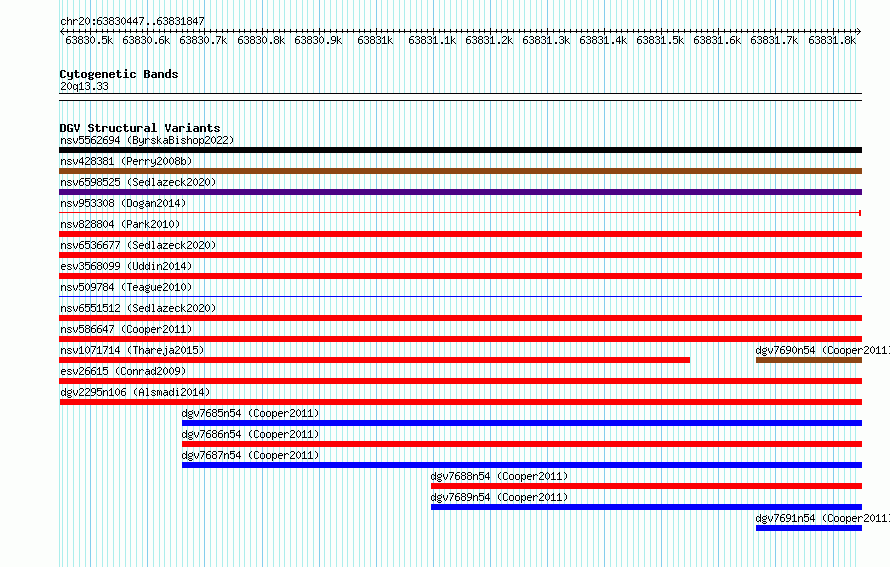Open nsv6598525 (Sedlazeck2020) variant label
The height and width of the screenshot is (567, 890).
click(138, 182)
